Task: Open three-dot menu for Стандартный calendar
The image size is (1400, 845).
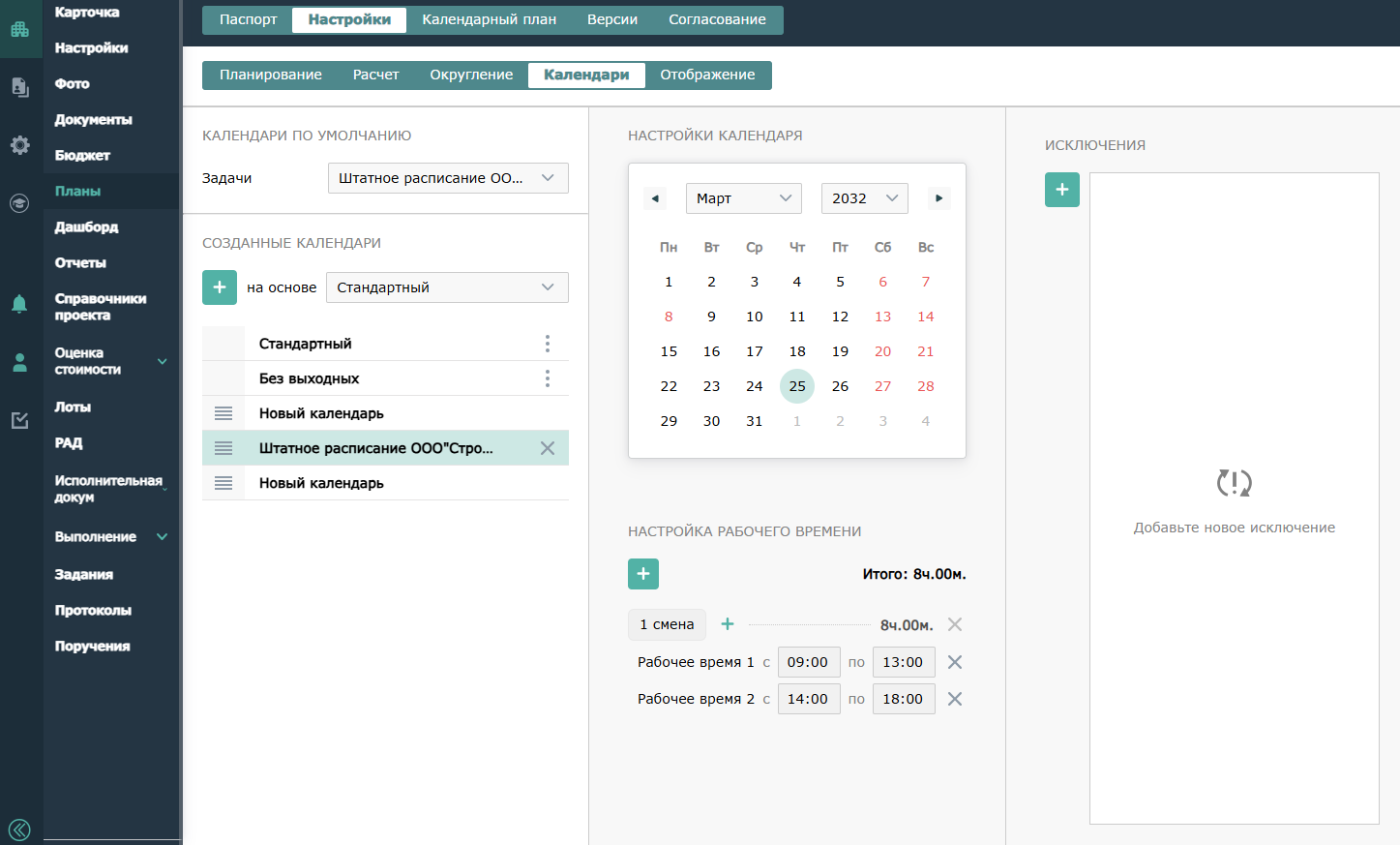Action: click(x=547, y=344)
